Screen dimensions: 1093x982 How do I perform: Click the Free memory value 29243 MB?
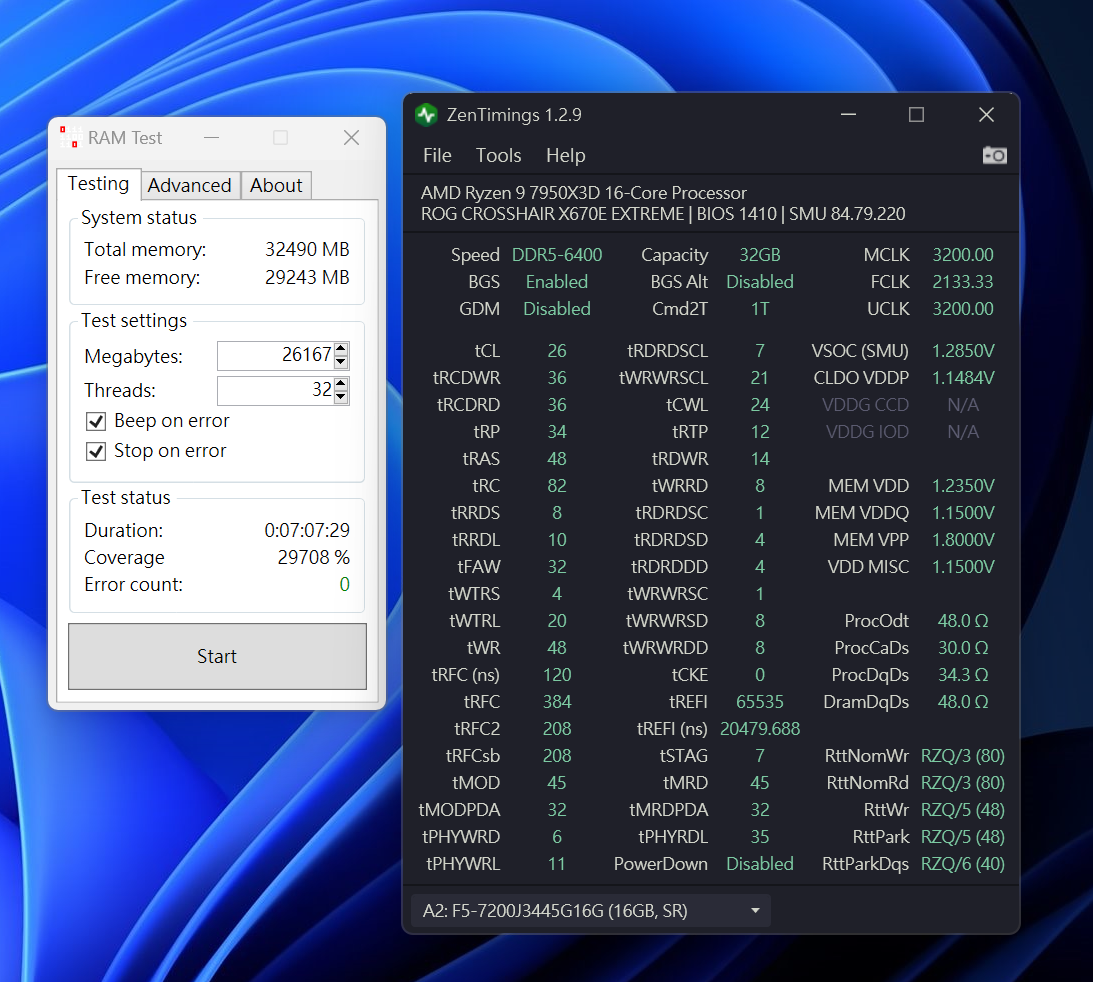307,277
